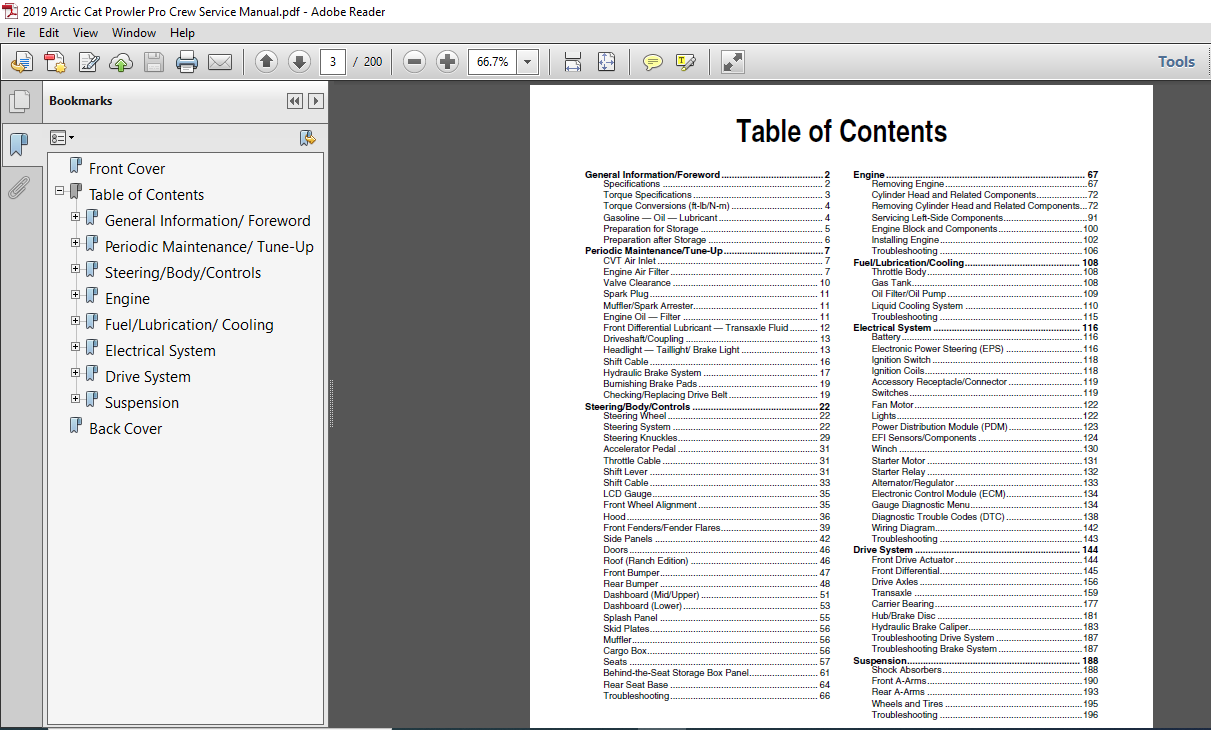Open the File menu
This screenshot has width=1211, height=730.
click(16, 33)
